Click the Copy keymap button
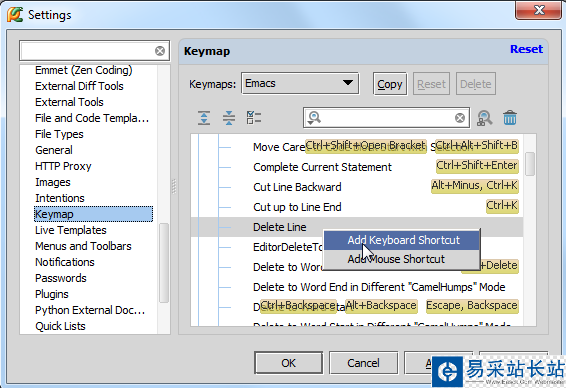This screenshot has width=566, height=388. coord(390,84)
